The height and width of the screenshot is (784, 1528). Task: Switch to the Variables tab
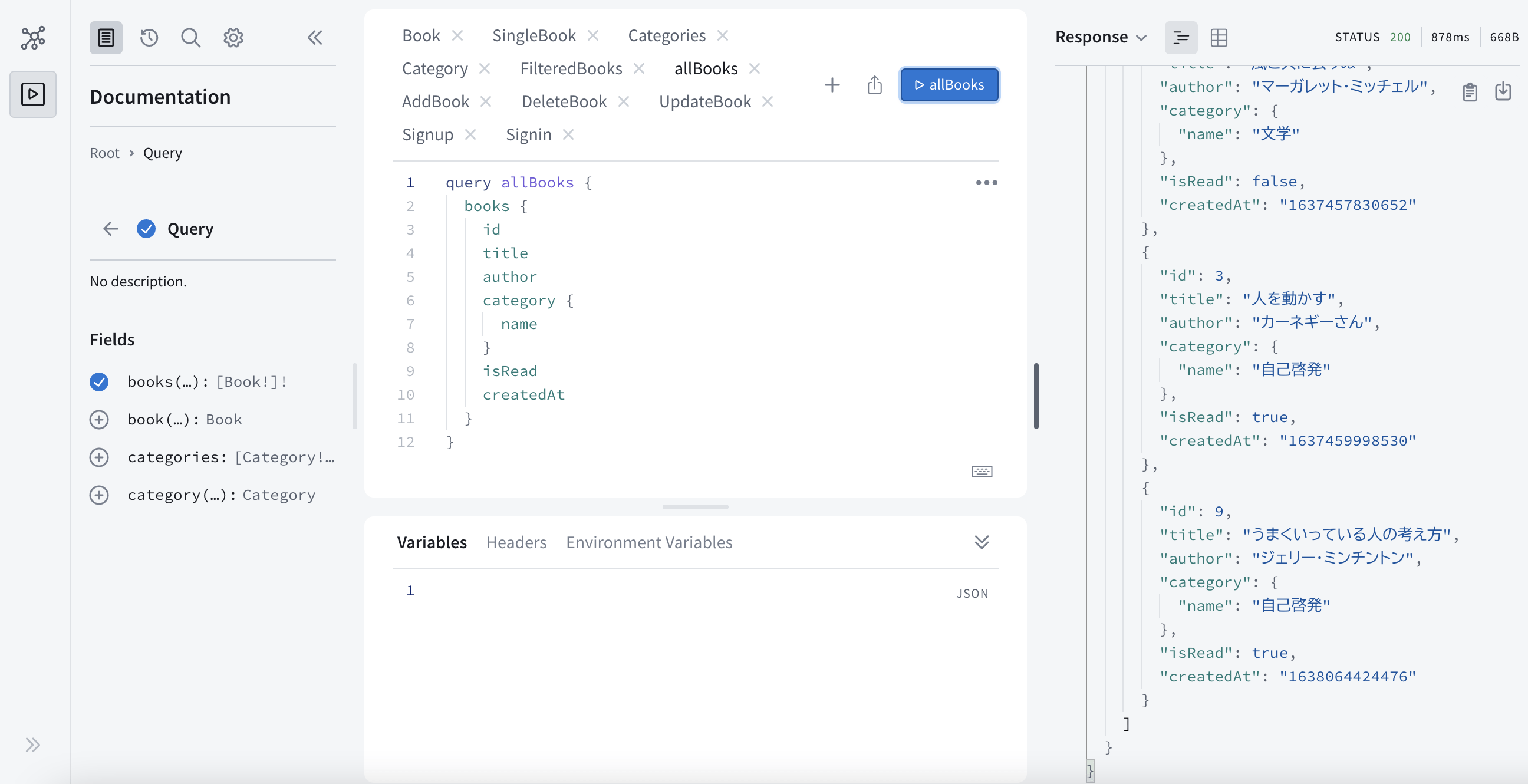tap(432, 542)
